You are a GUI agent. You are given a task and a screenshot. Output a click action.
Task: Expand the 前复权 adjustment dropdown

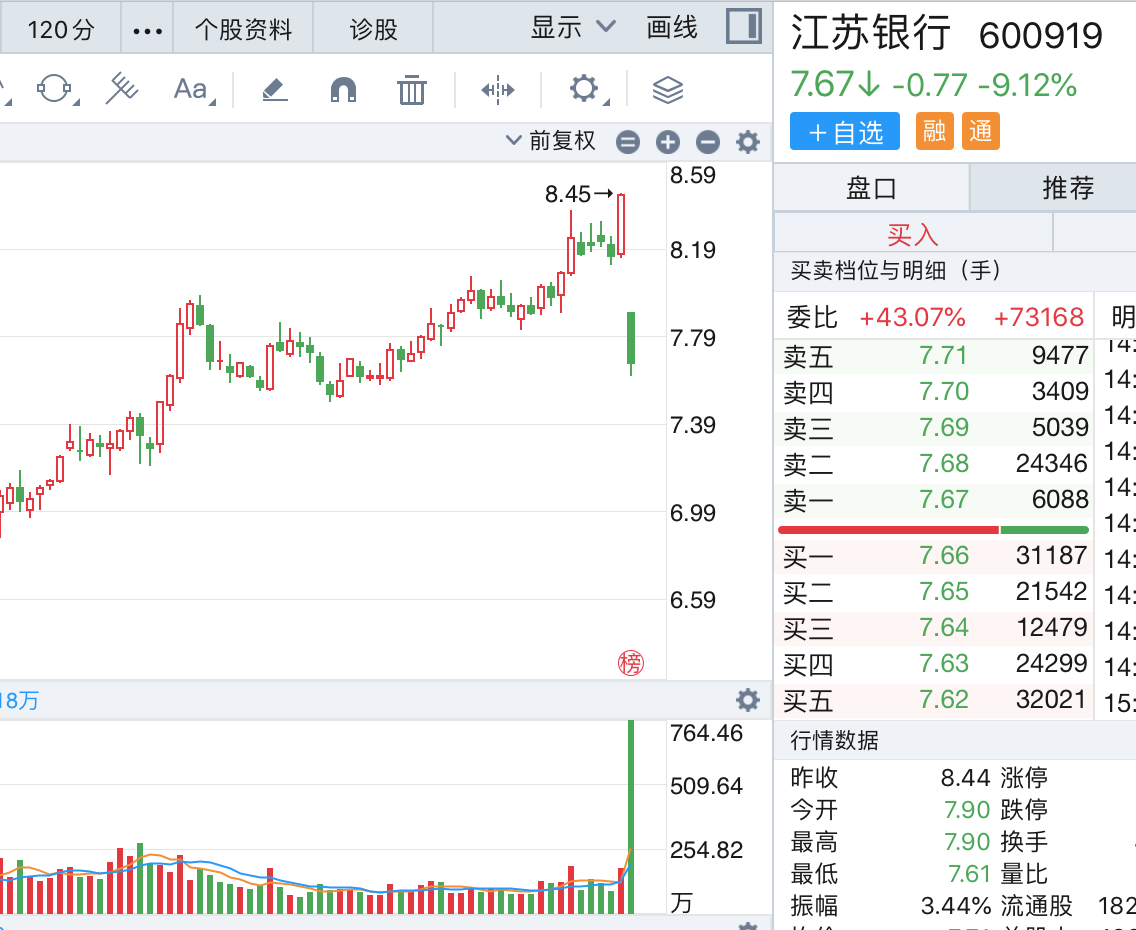(x=551, y=141)
